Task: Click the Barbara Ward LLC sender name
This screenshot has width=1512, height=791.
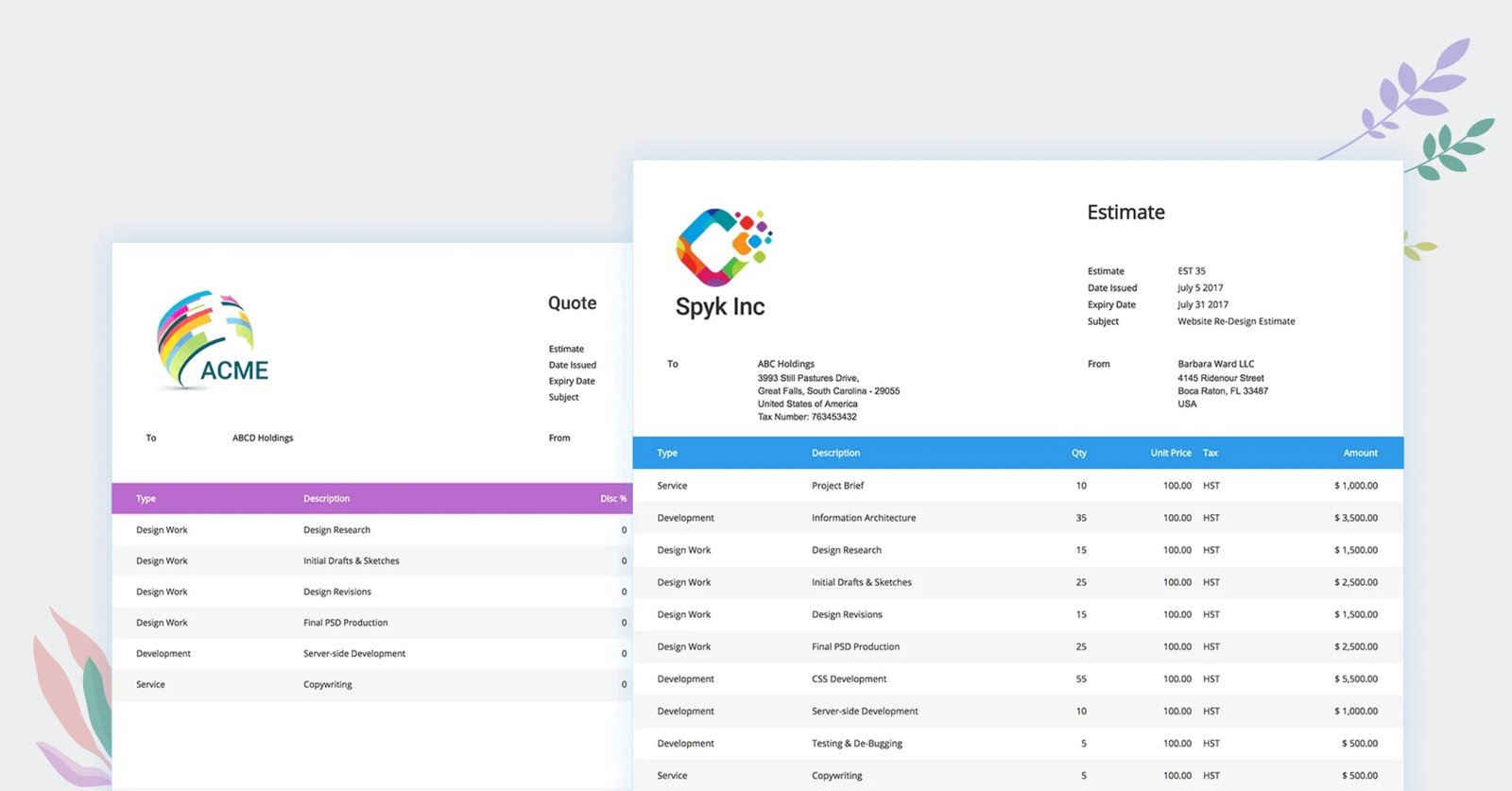Action: [x=1215, y=364]
